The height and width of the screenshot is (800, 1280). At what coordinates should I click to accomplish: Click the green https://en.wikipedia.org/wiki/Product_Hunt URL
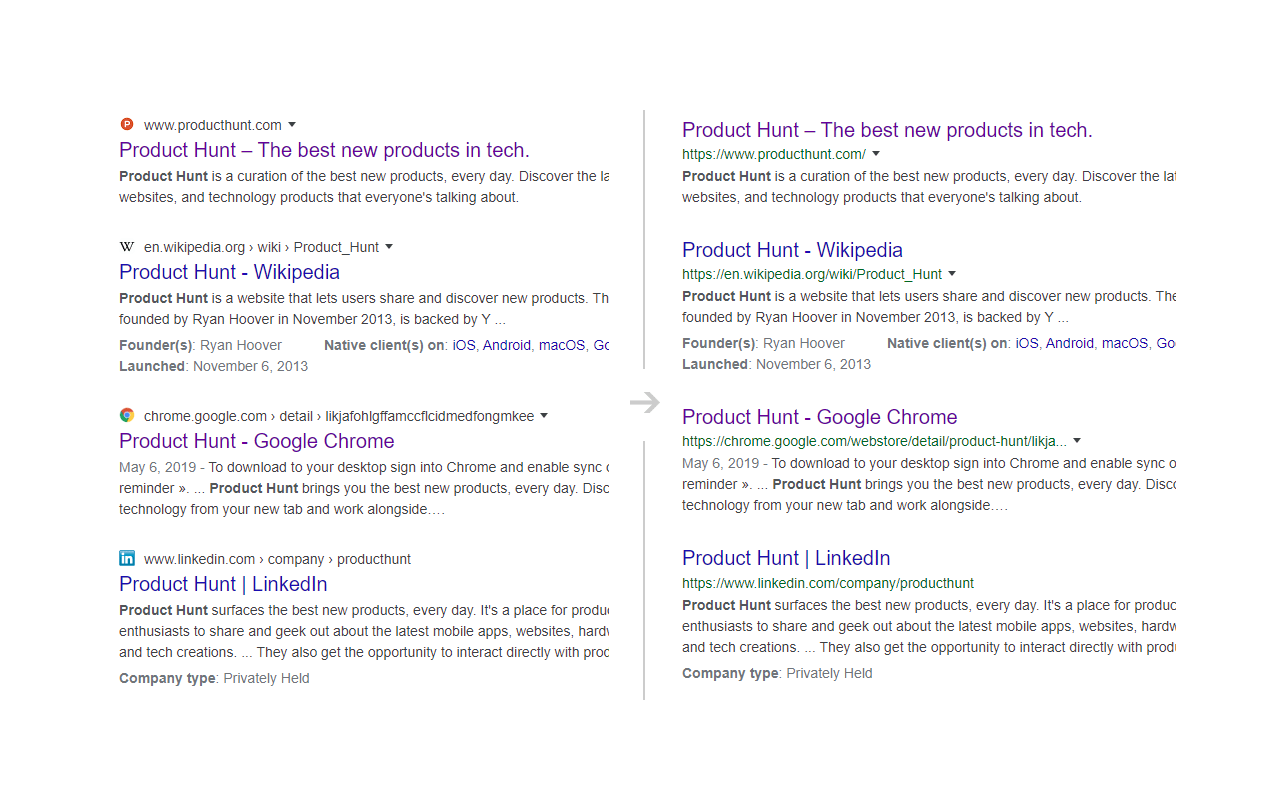click(x=812, y=274)
